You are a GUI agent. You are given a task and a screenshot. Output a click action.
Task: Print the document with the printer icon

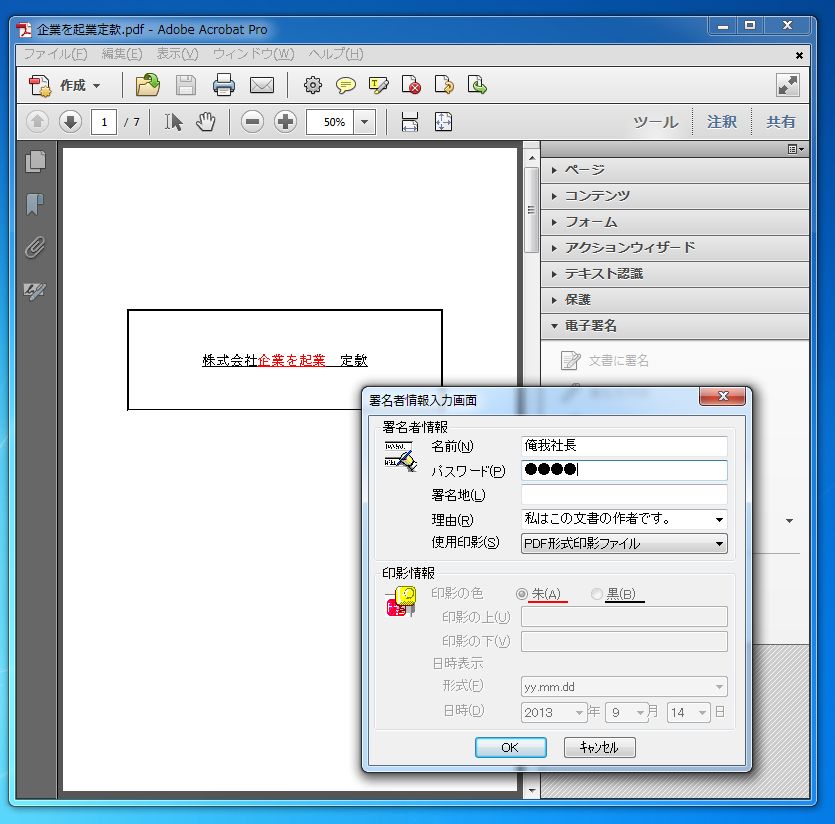tap(224, 85)
